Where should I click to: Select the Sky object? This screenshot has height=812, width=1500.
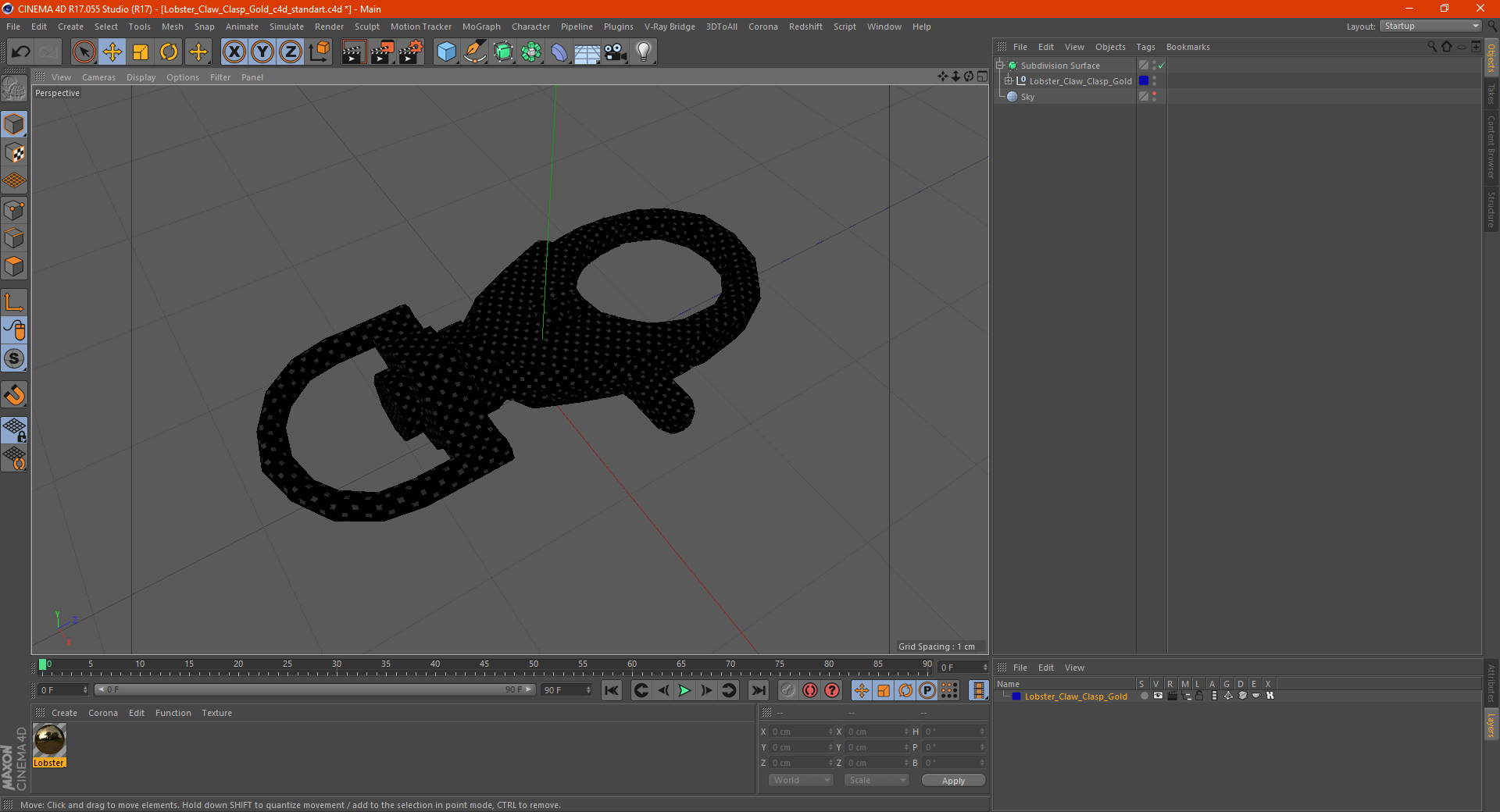click(1027, 97)
